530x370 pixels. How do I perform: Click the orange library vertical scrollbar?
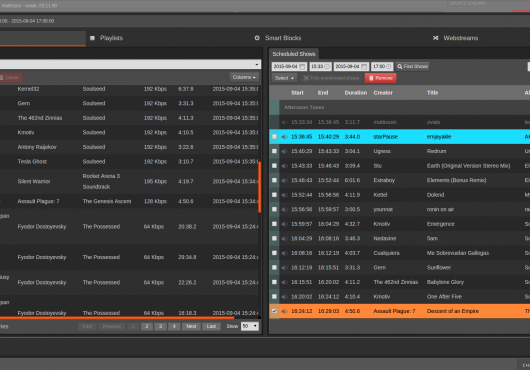[260, 187]
